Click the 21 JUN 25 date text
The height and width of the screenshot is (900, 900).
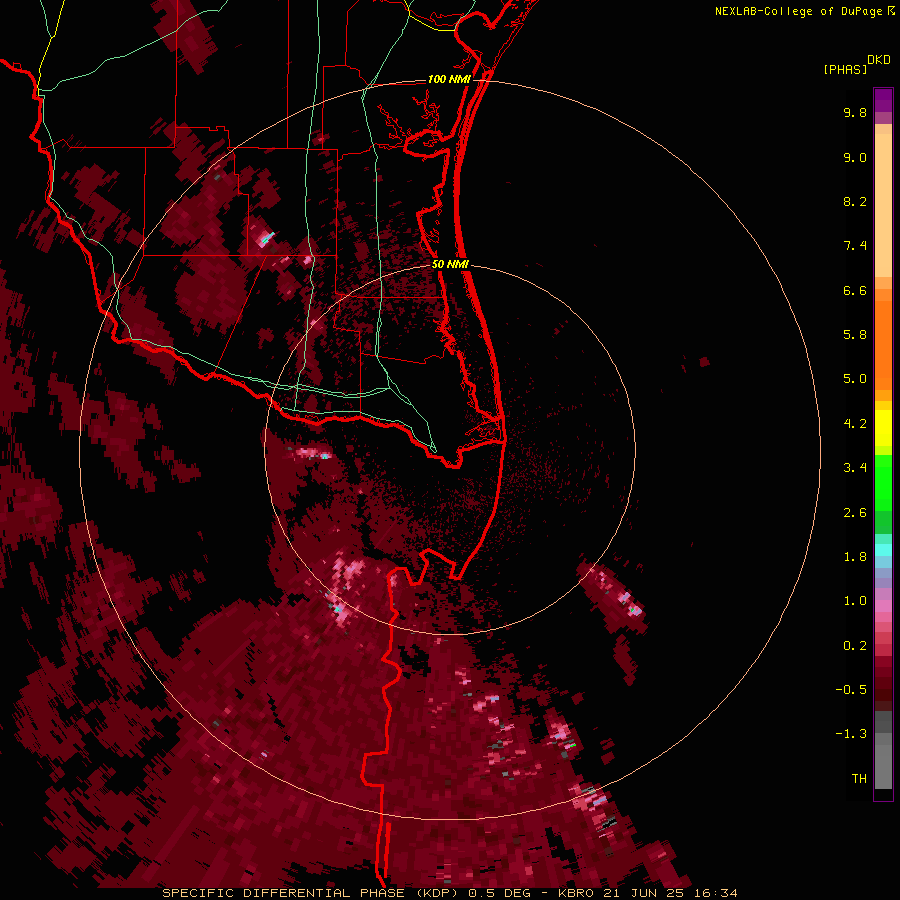[x=643, y=893]
